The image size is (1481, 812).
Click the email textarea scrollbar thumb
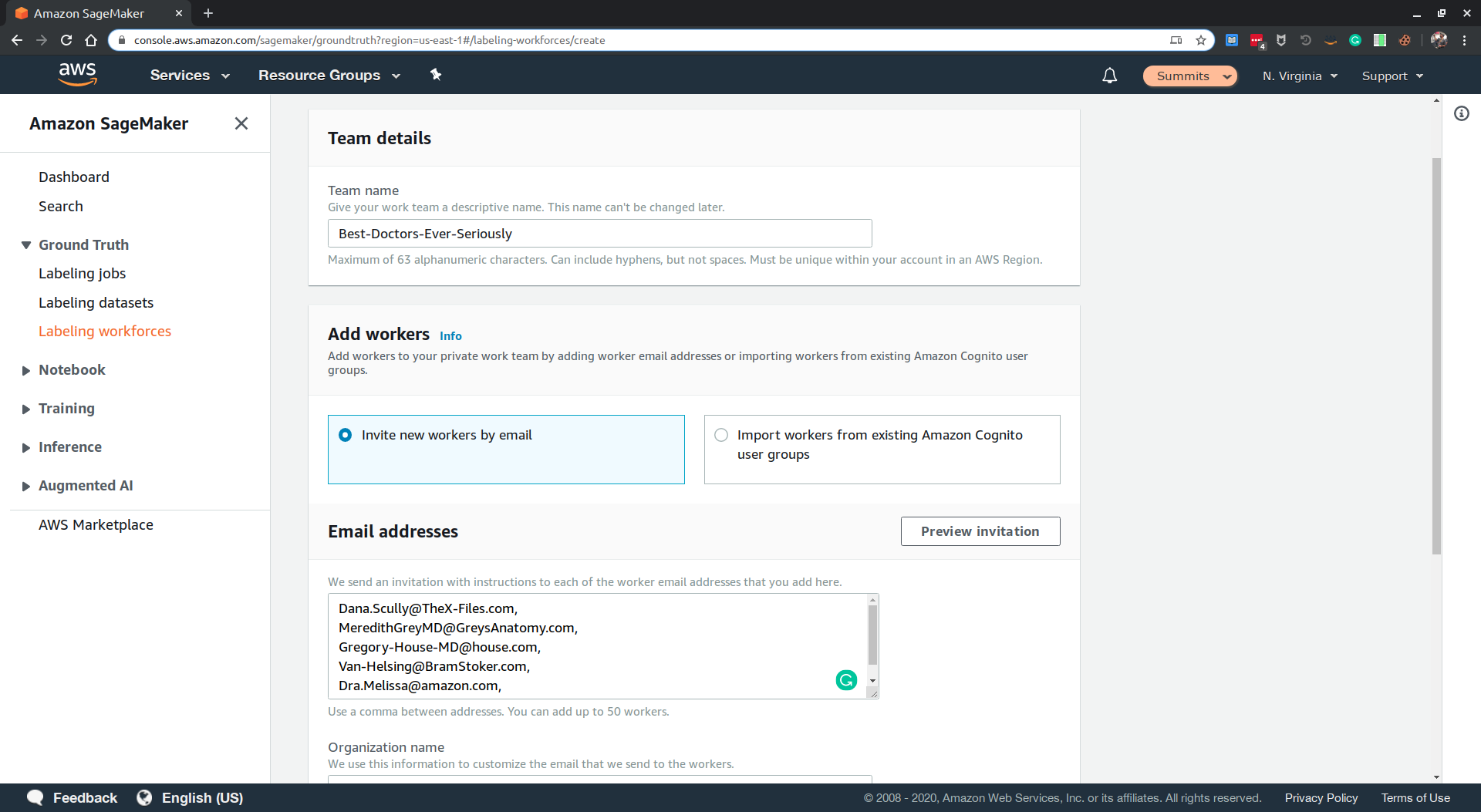pos(872,635)
